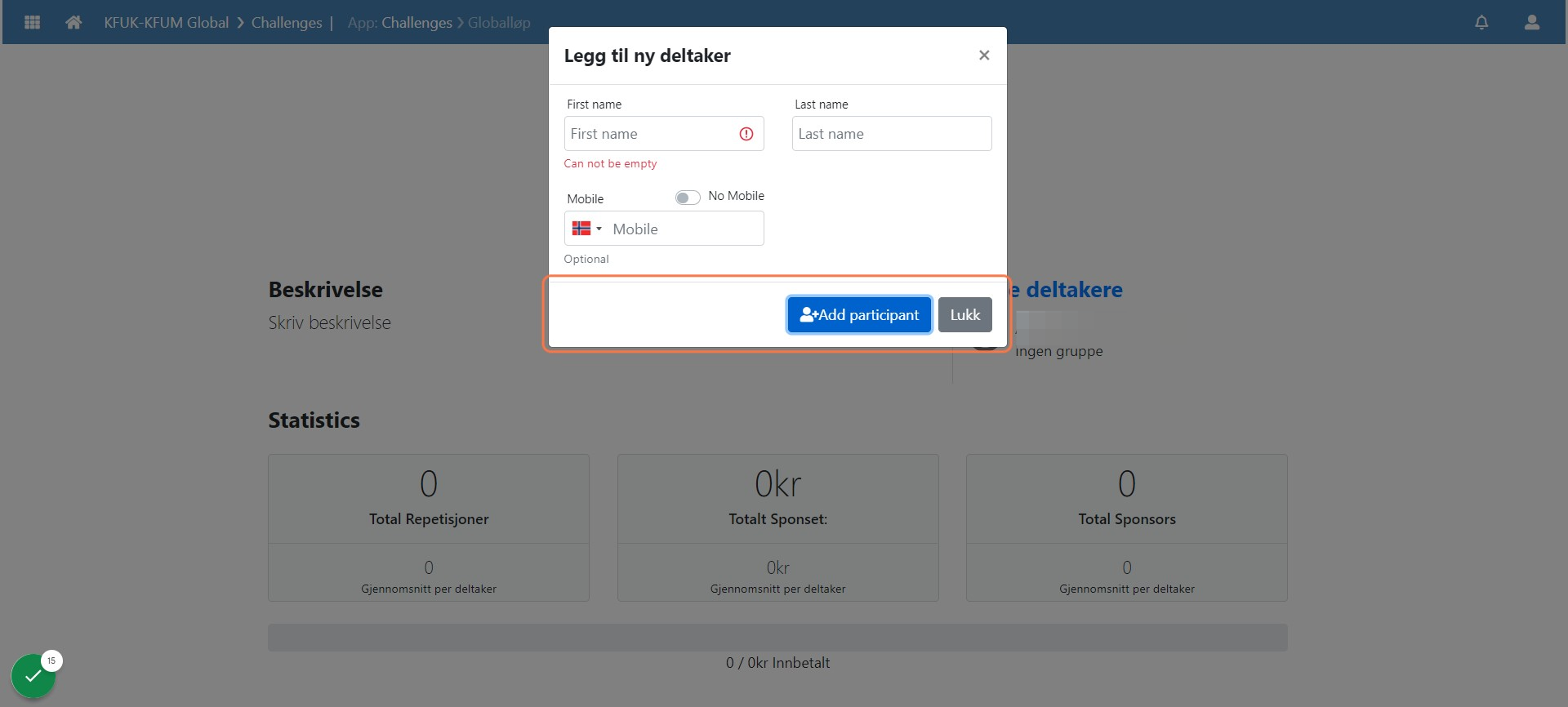Click Globalløp breadcrumb item
1568x707 pixels.
tap(499, 23)
